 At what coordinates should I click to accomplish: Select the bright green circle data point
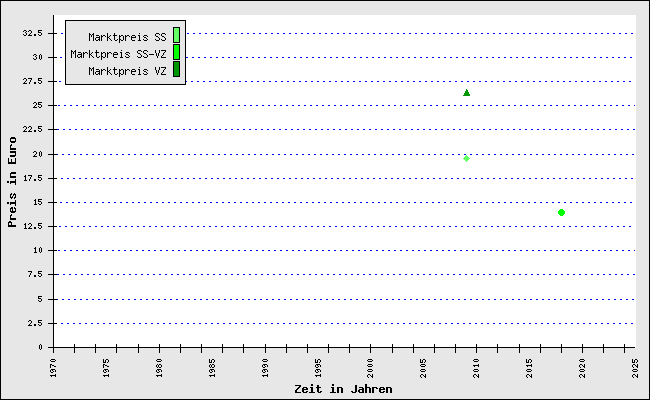(x=561, y=213)
